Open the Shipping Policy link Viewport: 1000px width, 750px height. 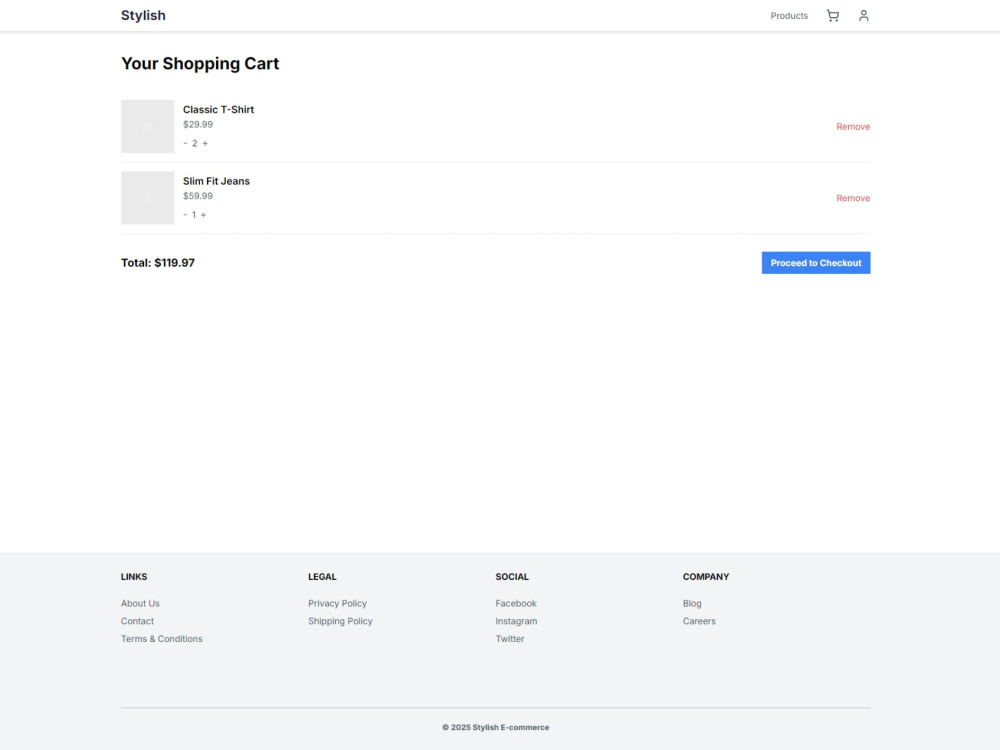tap(340, 621)
